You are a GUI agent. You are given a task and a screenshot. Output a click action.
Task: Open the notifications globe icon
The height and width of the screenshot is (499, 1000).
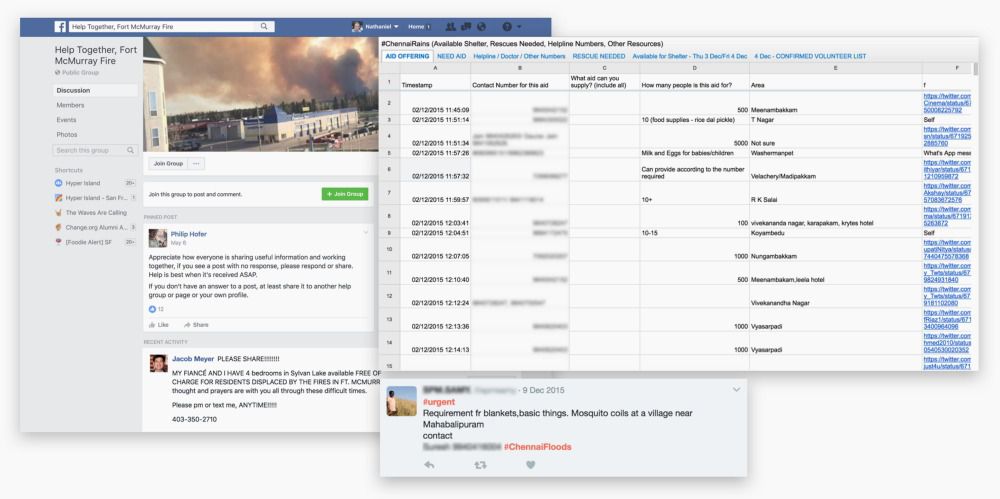[482, 27]
